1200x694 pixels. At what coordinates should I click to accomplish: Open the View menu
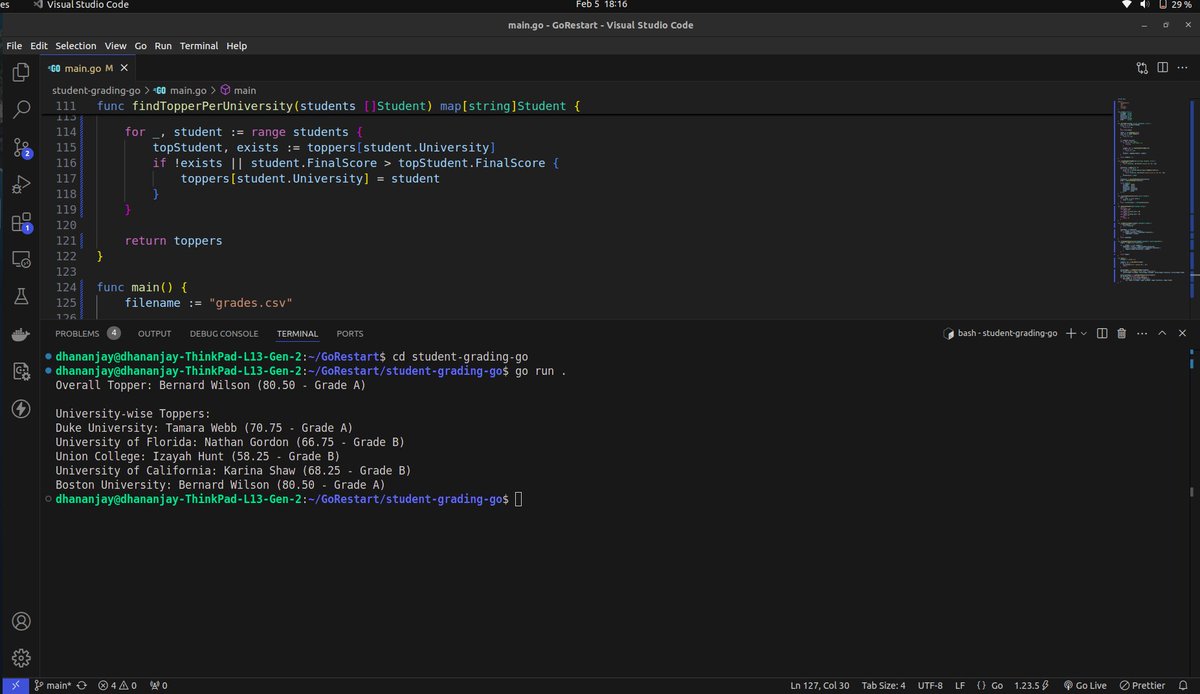[x=116, y=46]
